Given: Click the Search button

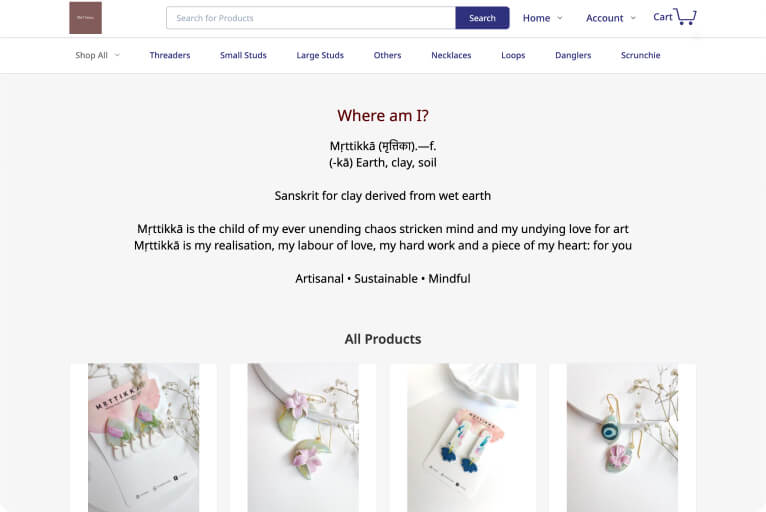Looking at the screenshot, I should pos(482,18).
